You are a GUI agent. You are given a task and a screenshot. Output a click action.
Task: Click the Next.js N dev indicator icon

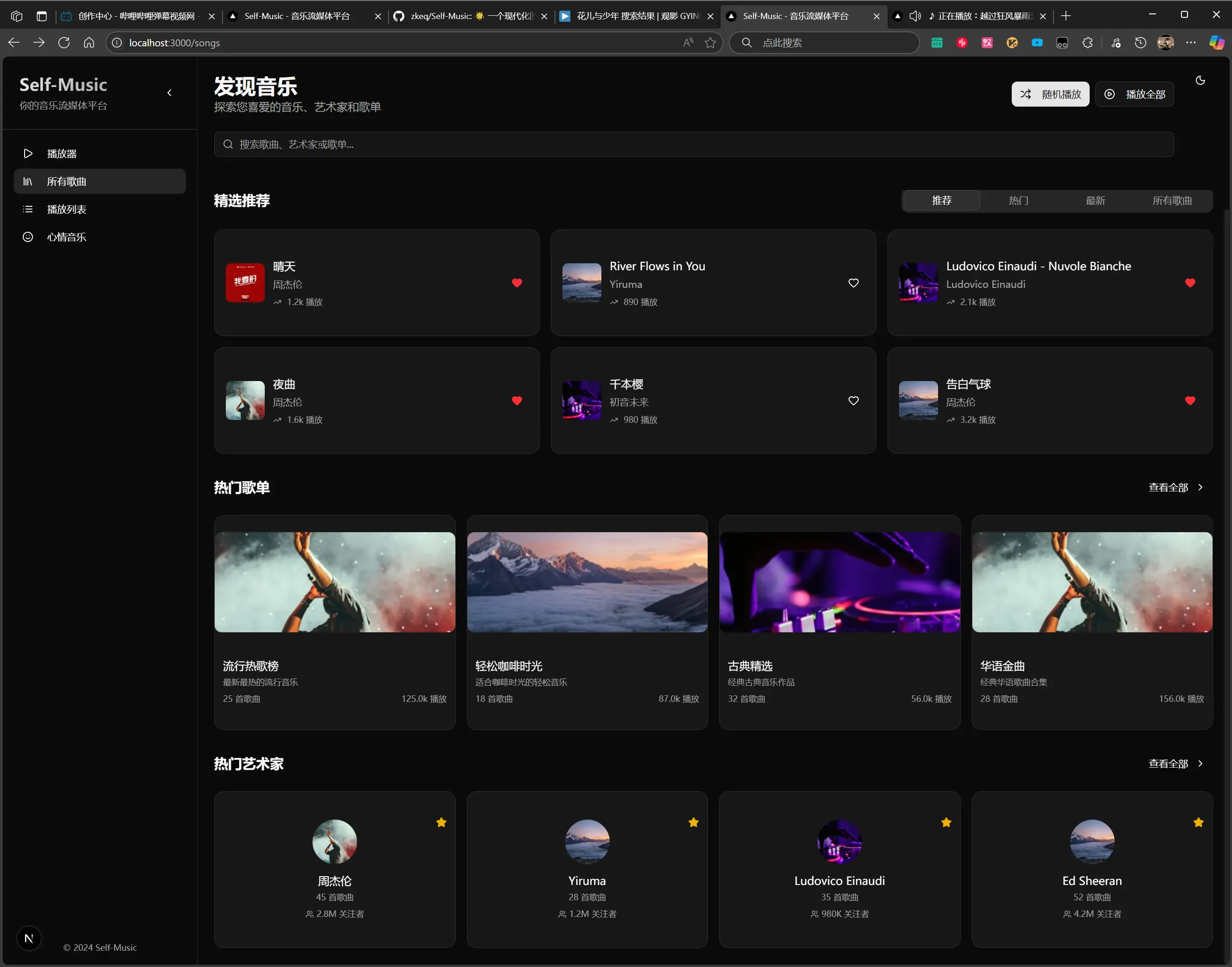[x=29, y=938]
